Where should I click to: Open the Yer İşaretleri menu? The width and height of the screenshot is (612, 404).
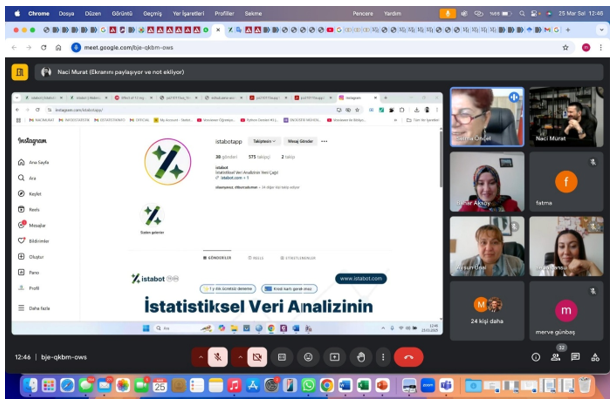190,13
